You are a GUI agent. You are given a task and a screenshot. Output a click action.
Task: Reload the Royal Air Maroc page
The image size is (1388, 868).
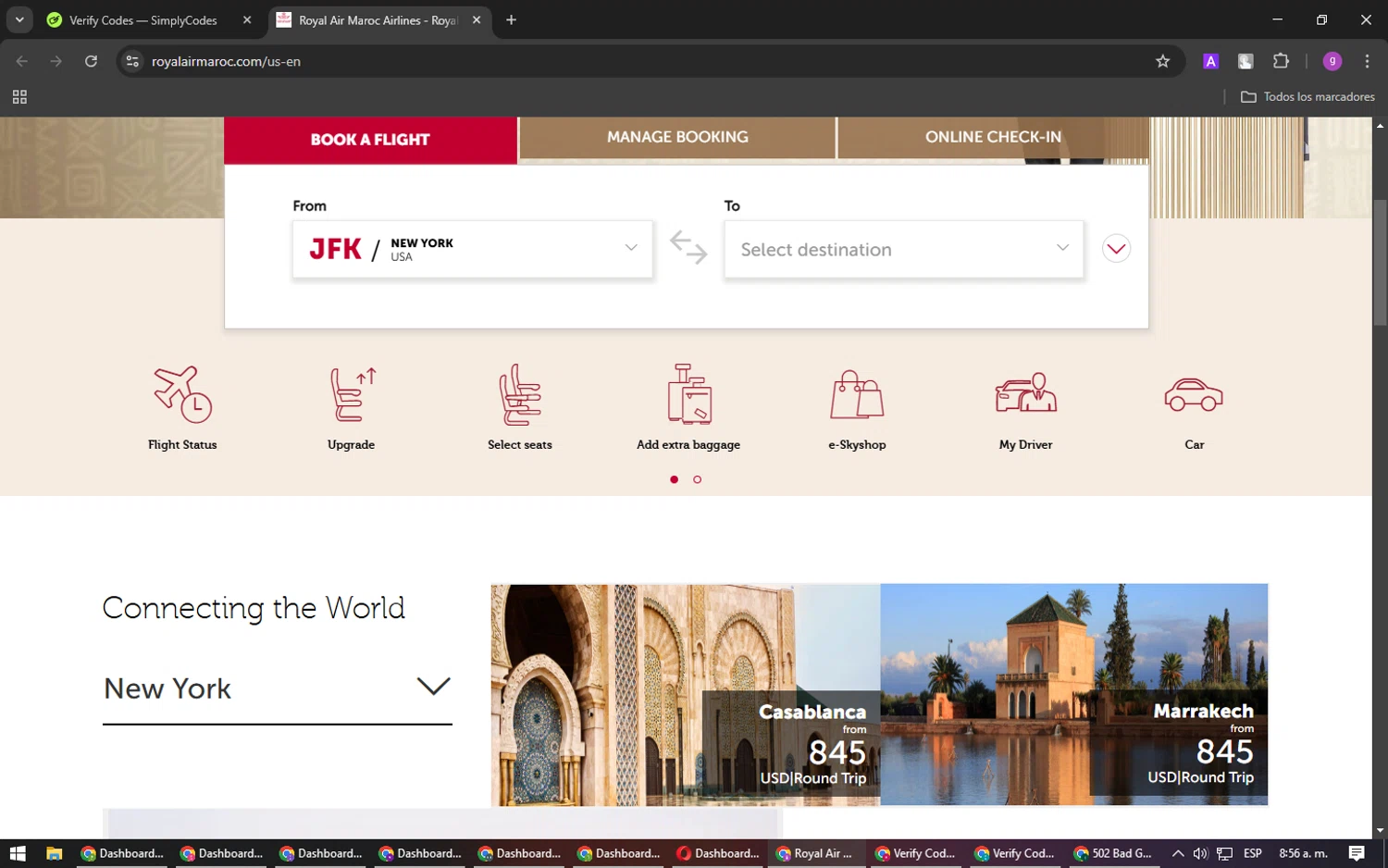pos(91,61)
